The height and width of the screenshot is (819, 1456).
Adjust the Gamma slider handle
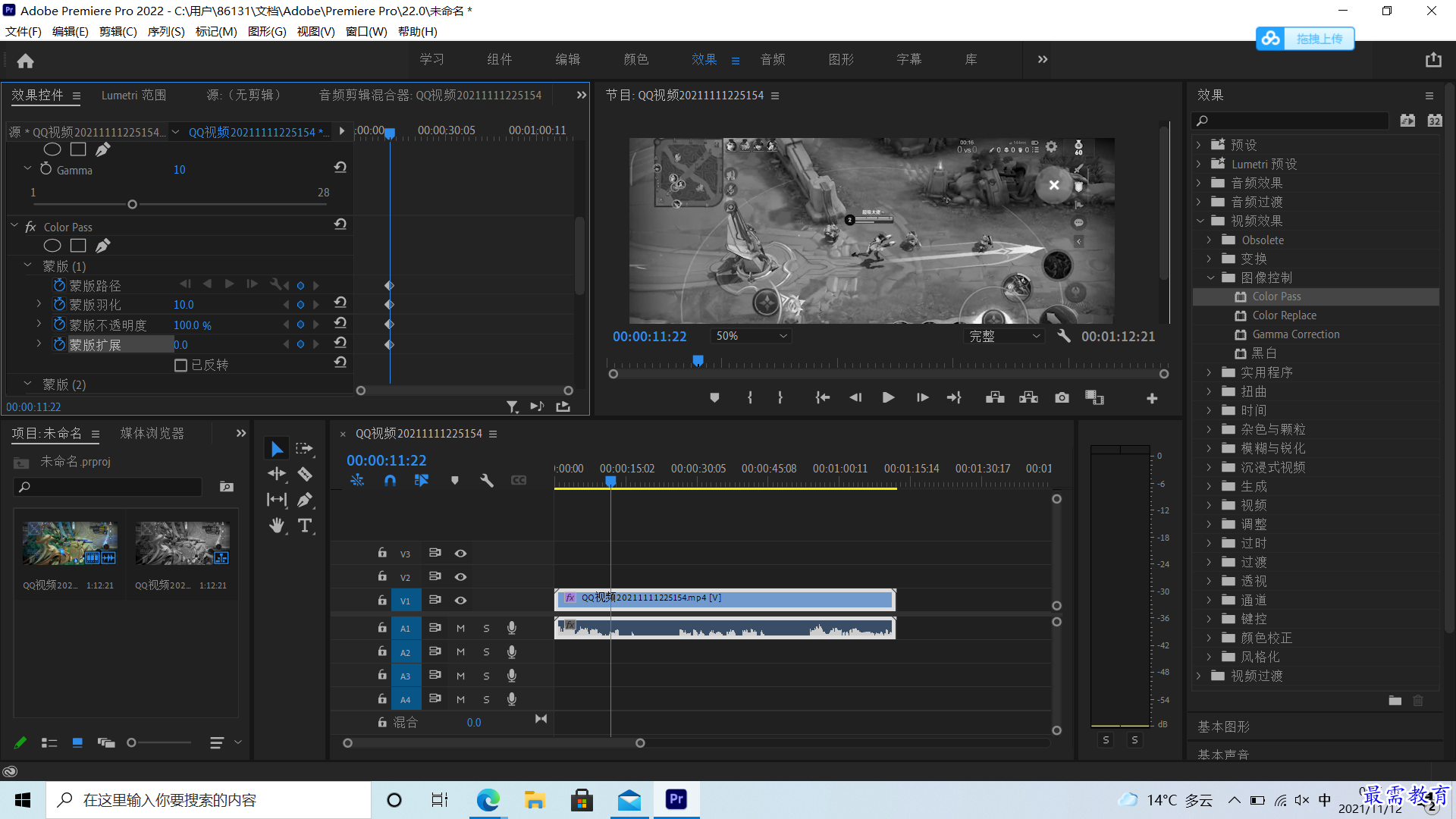[x=132, y=204]
